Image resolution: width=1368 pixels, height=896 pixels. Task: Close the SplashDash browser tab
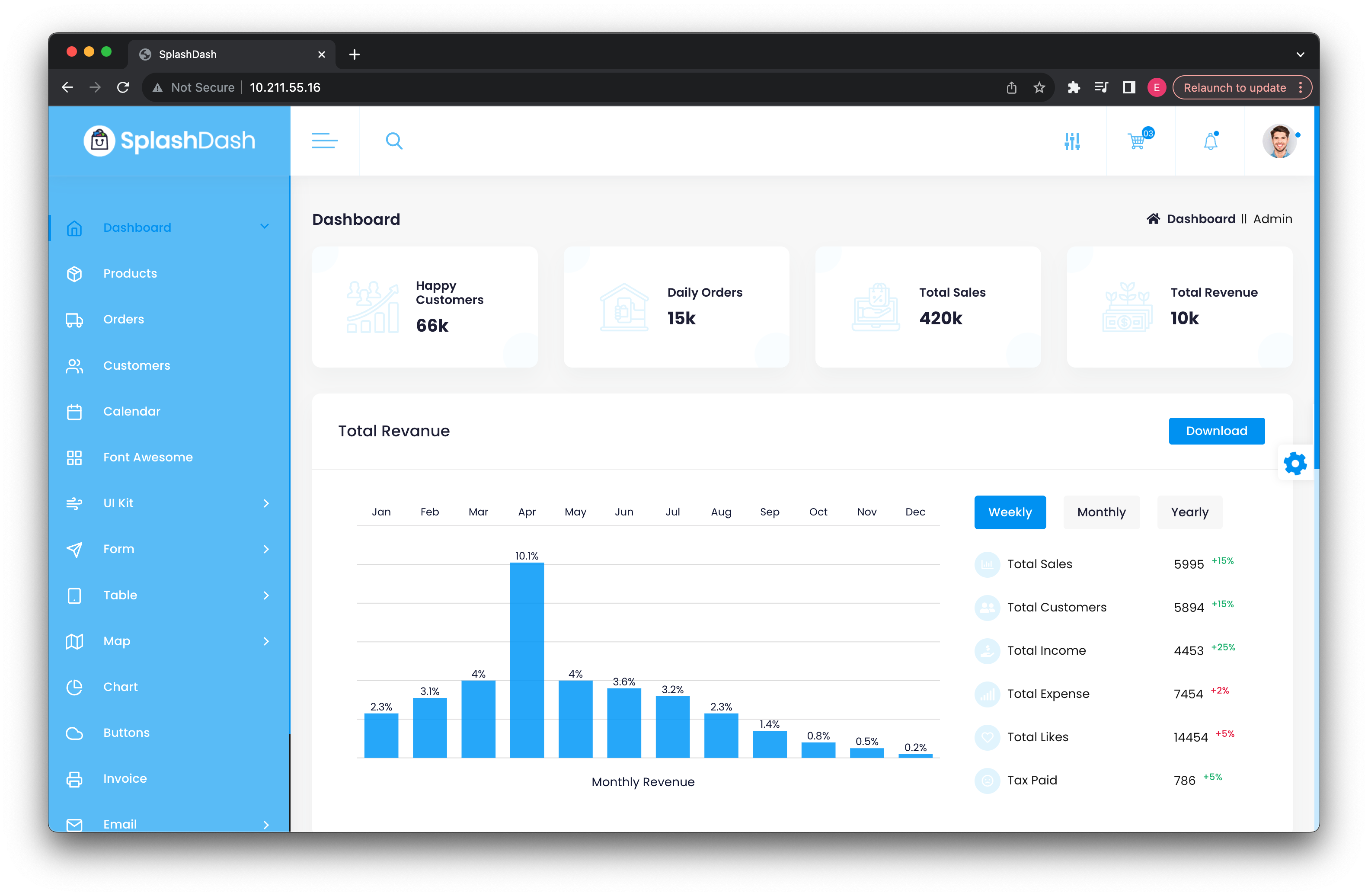pos(321,54)
